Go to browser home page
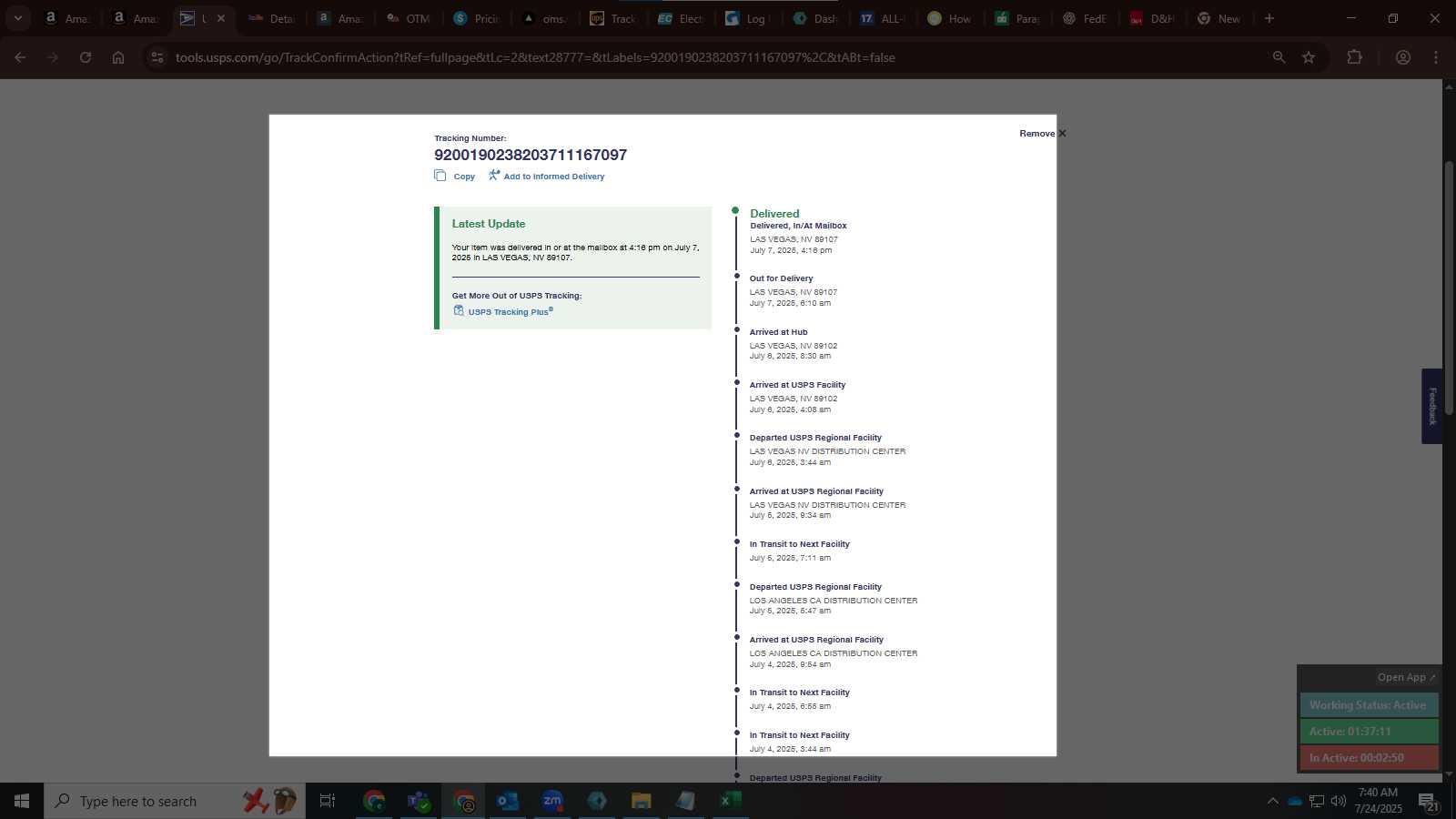 (x=118, y=57)
